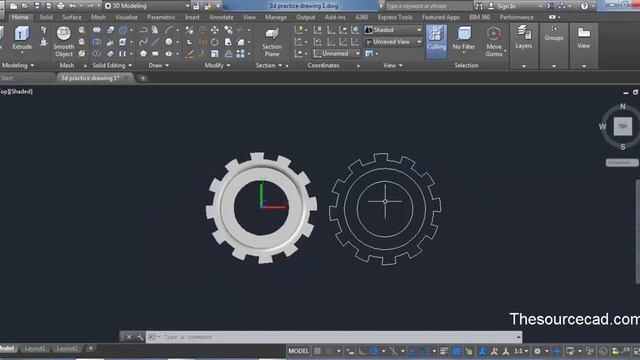Open the Shaded visual style dropdown
The image size is (640, 360).
point(393,30)
